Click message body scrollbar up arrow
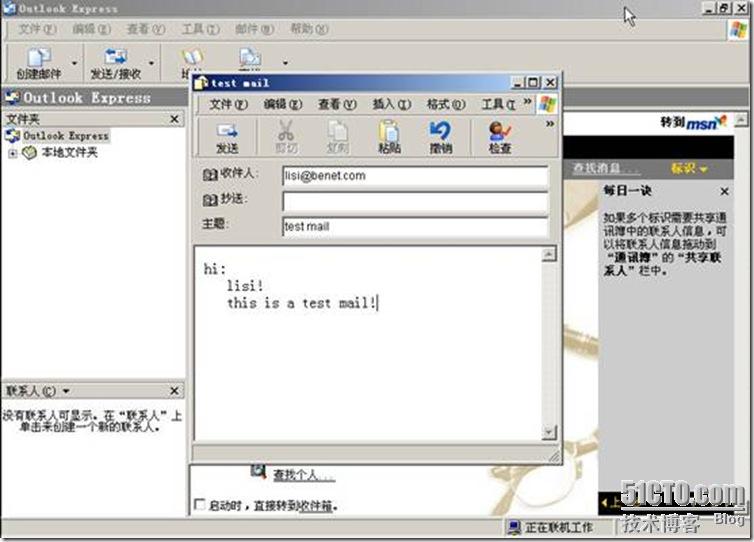Screen dimensions: 754x542 549,254
